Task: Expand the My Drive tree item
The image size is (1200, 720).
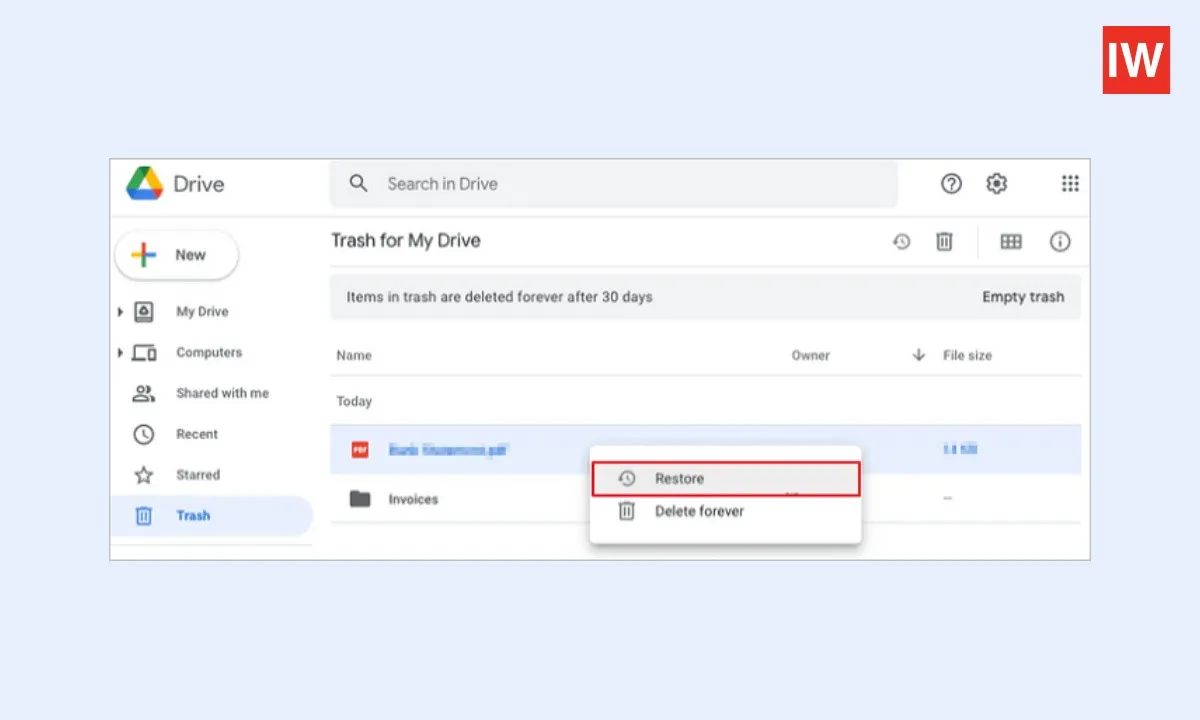Action: tap(120, 311)
